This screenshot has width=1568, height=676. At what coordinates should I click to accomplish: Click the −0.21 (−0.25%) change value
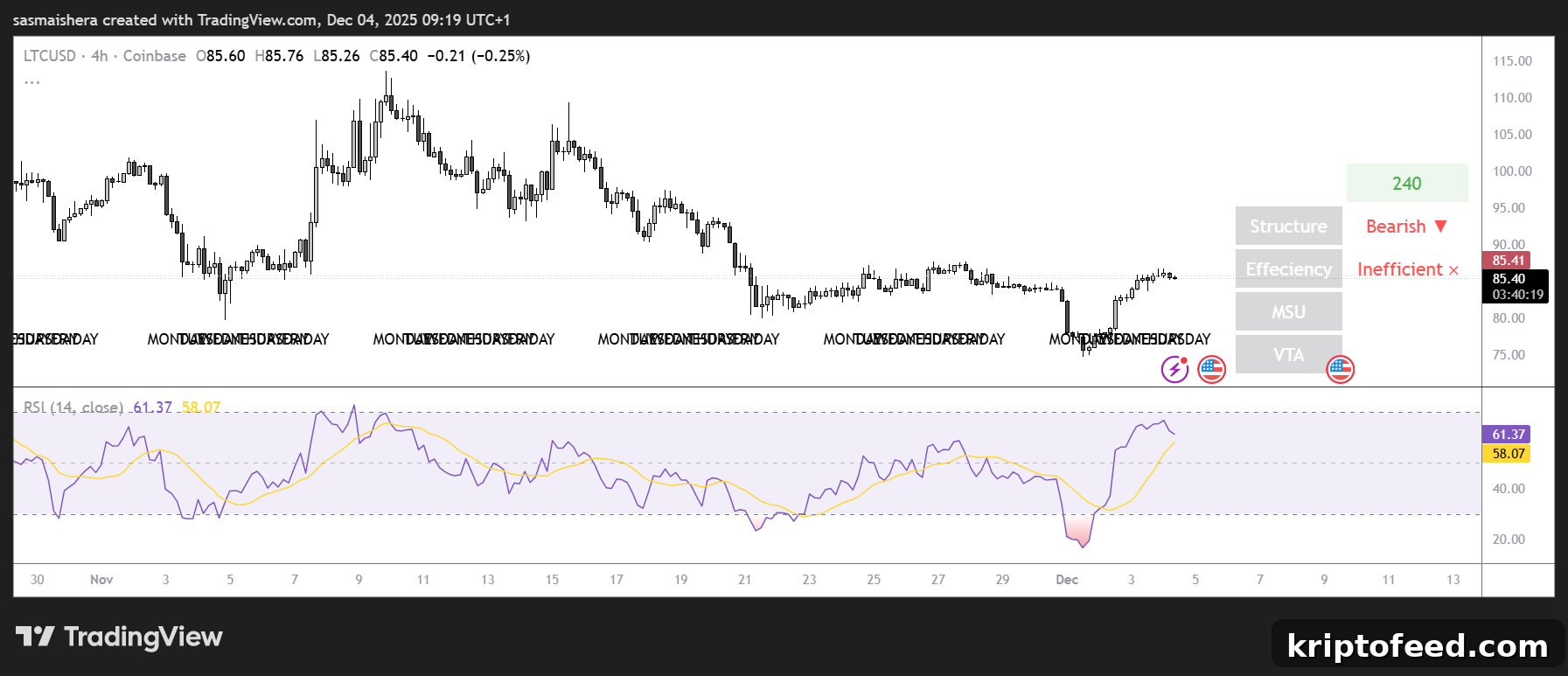(478, 56)
